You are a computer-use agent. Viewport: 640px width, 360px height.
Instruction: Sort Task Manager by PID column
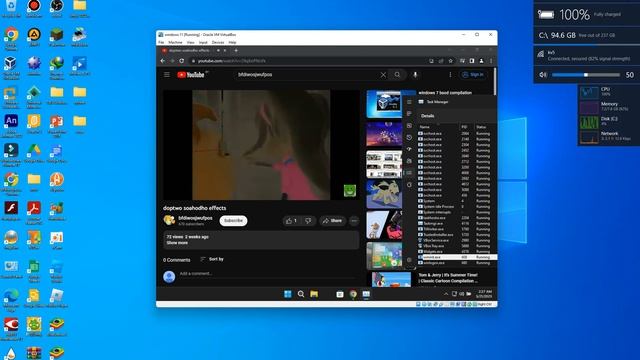(464, 127)
